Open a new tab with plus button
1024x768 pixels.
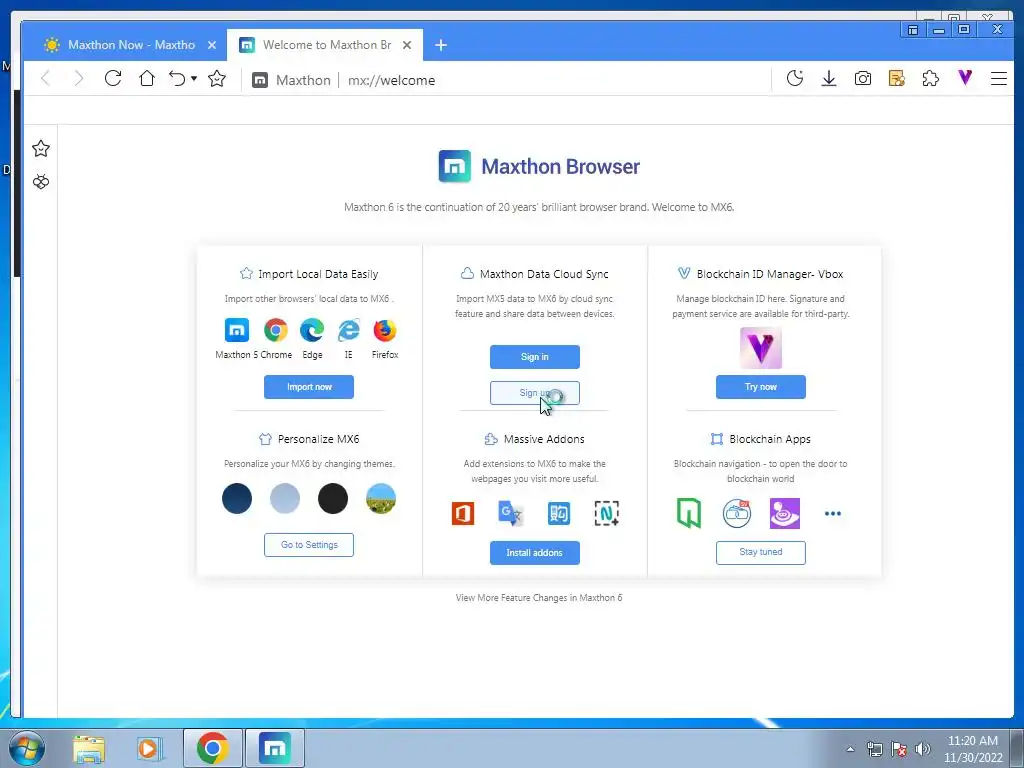coord(441,45)
